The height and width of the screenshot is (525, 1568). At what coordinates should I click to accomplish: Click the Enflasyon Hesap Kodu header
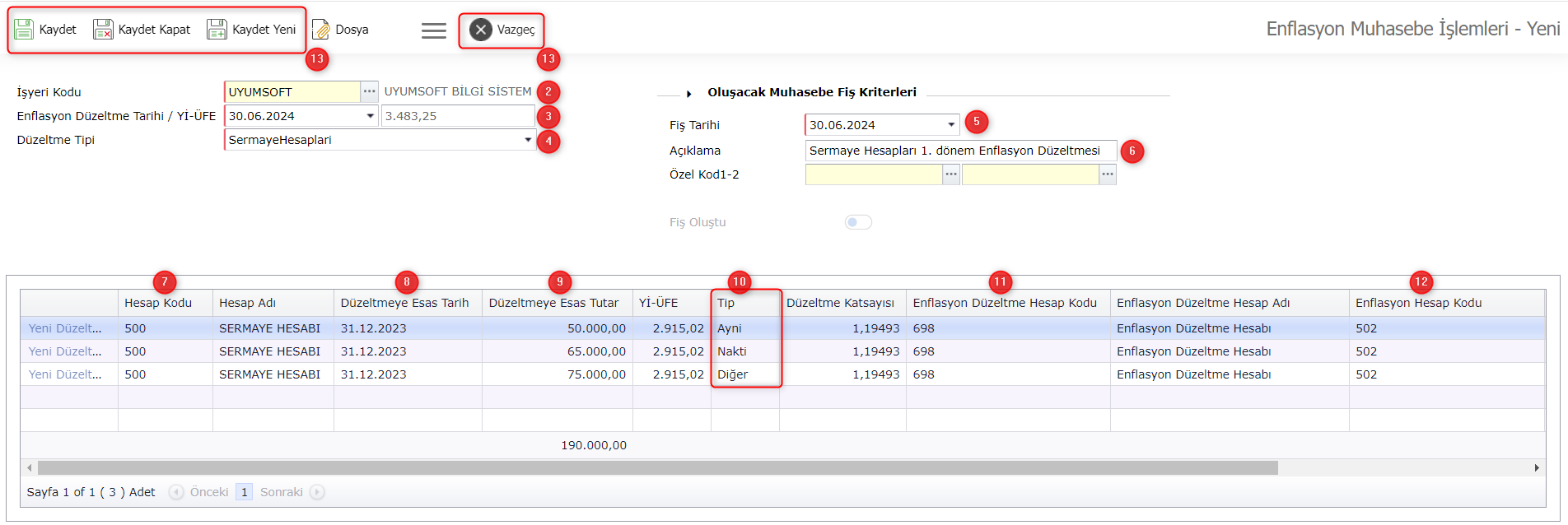coord(1447,303)
